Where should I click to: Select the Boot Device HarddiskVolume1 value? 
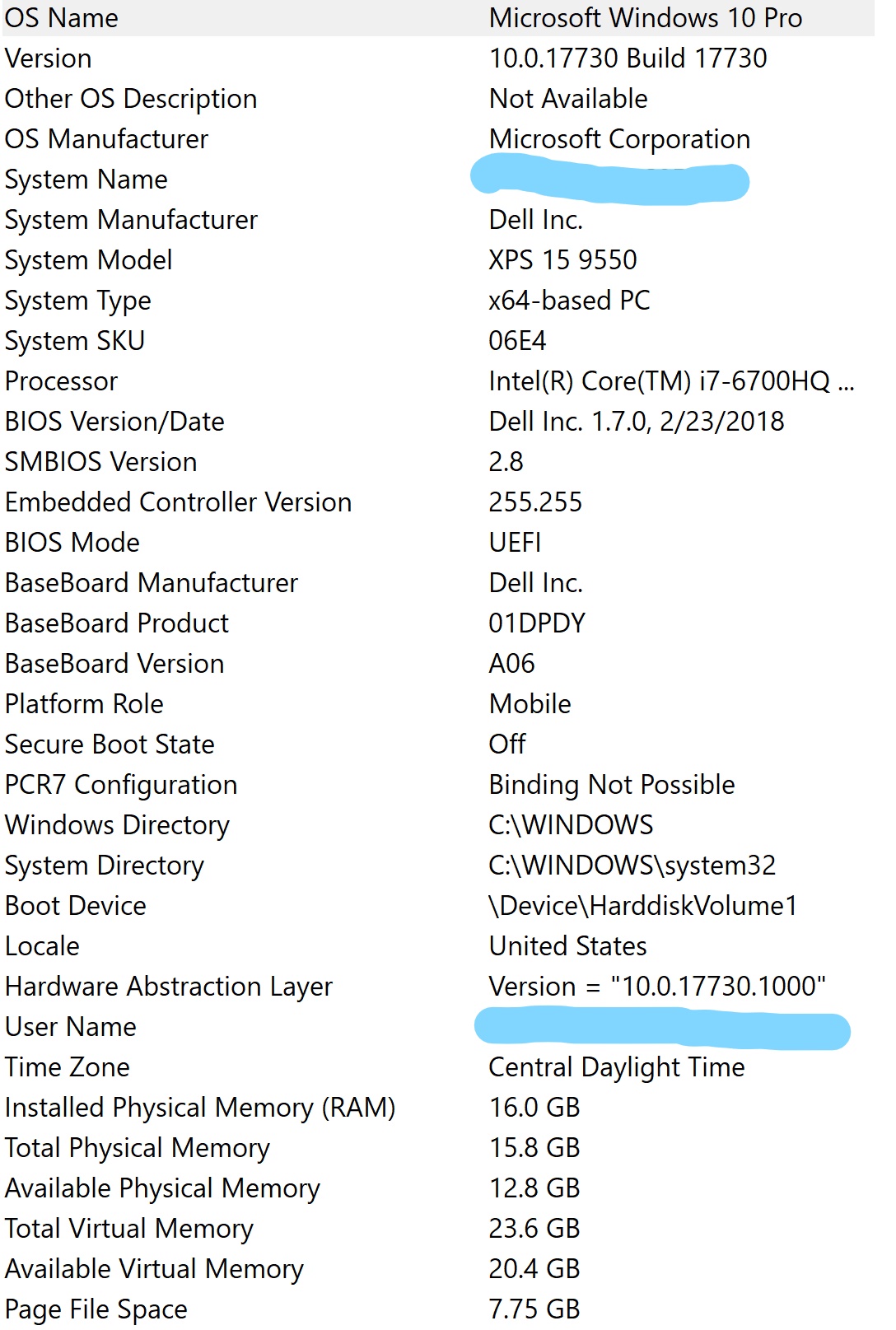click(x=643, y=906)
